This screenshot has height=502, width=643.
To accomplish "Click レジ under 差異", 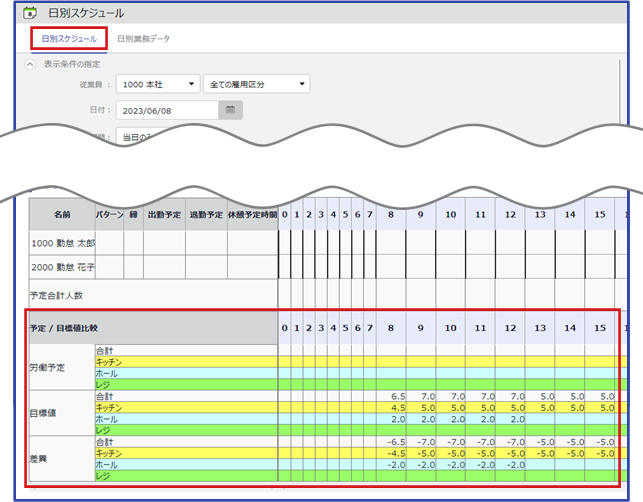I will (x=187, y=476).
